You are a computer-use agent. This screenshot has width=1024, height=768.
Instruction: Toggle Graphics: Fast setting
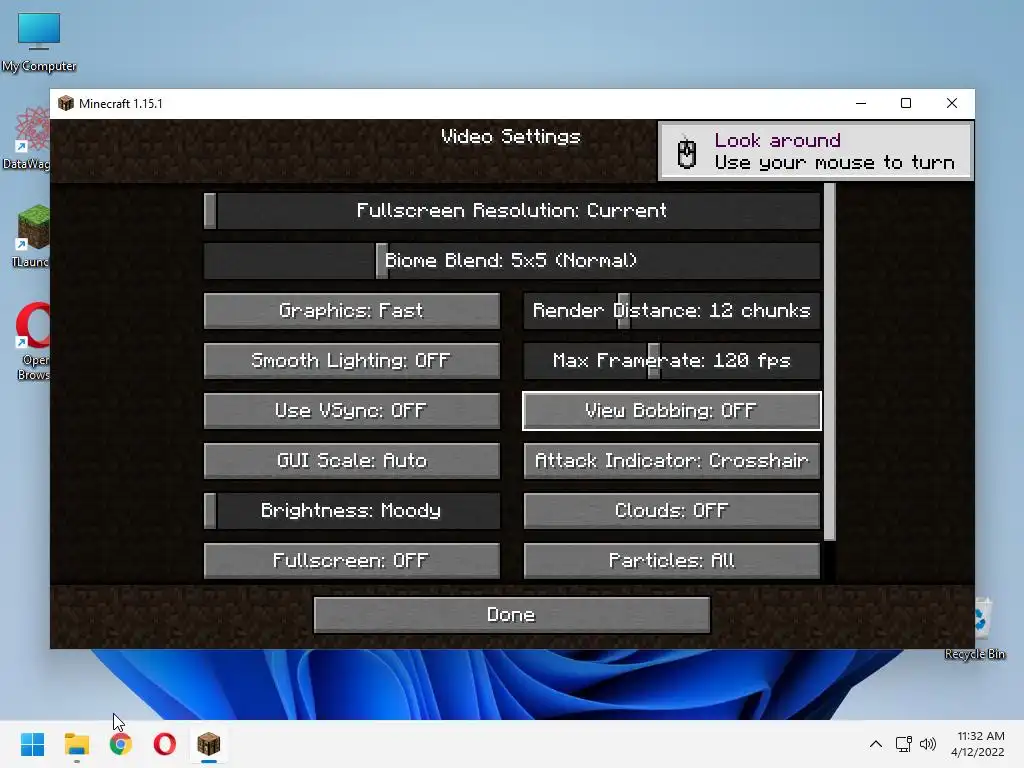(351, 310)
